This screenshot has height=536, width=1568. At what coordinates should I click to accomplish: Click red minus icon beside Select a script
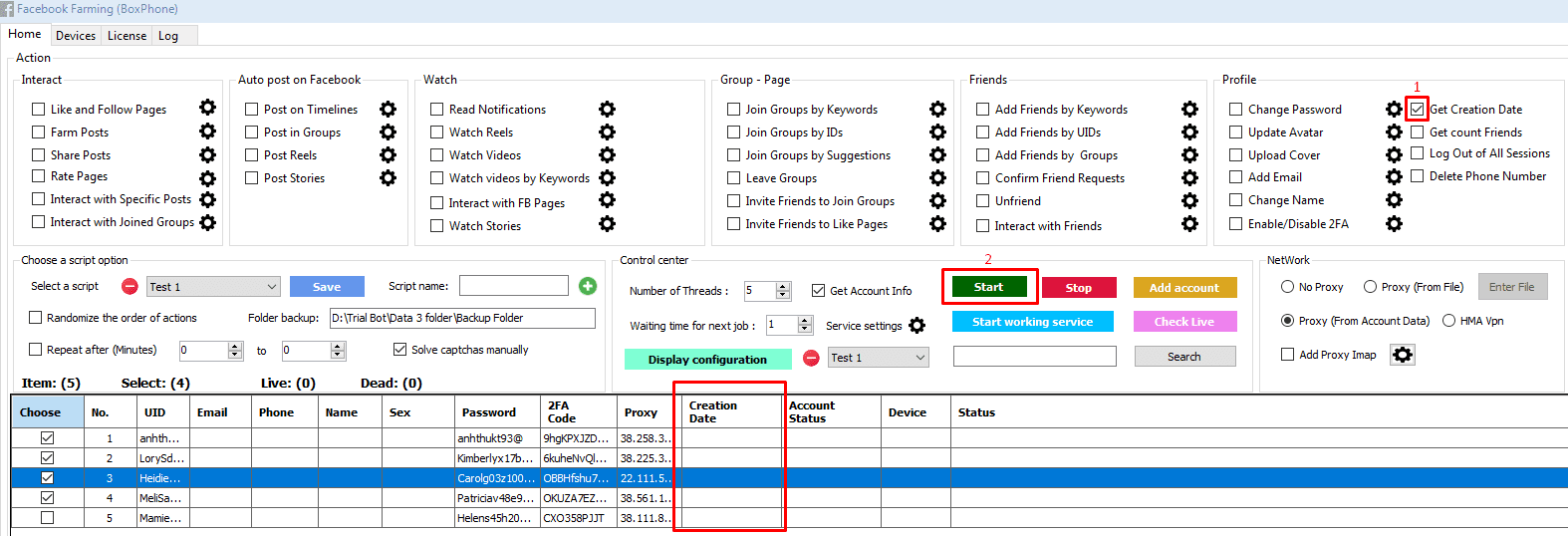tap(130, 286)
